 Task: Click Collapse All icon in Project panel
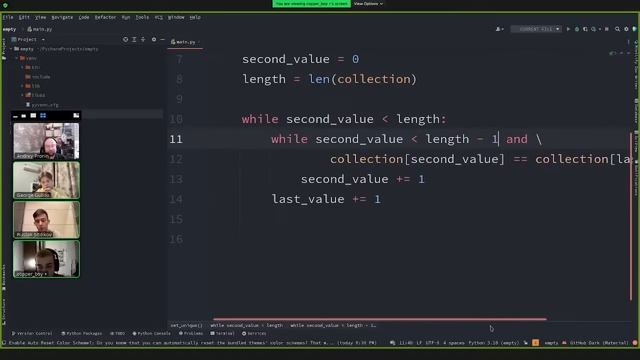coord(143,39)
